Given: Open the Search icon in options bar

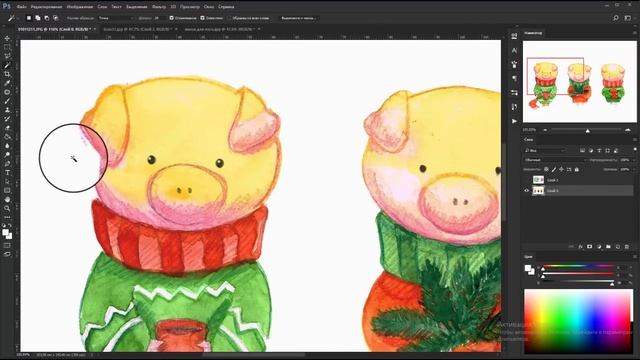Looking at the screenshot, I should [616, 18].
